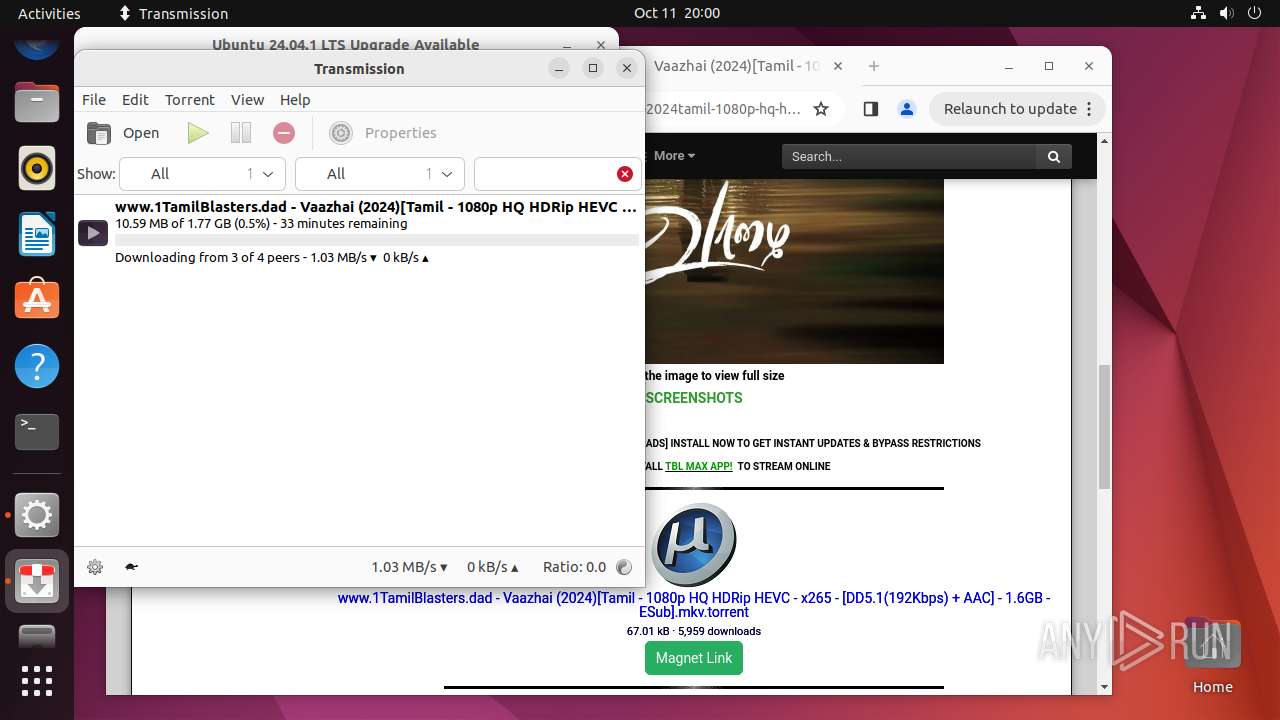Click the Magnet Link button on the webpage
This screenshot has width=1280, height=720.
pyautogui.click(x=694, y=658)
